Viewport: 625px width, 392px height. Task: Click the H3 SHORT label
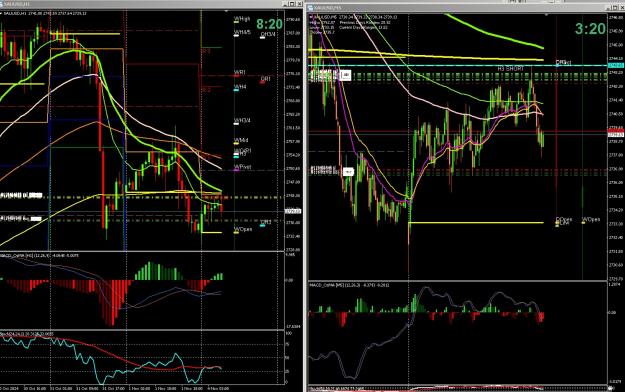pos(510,69)
